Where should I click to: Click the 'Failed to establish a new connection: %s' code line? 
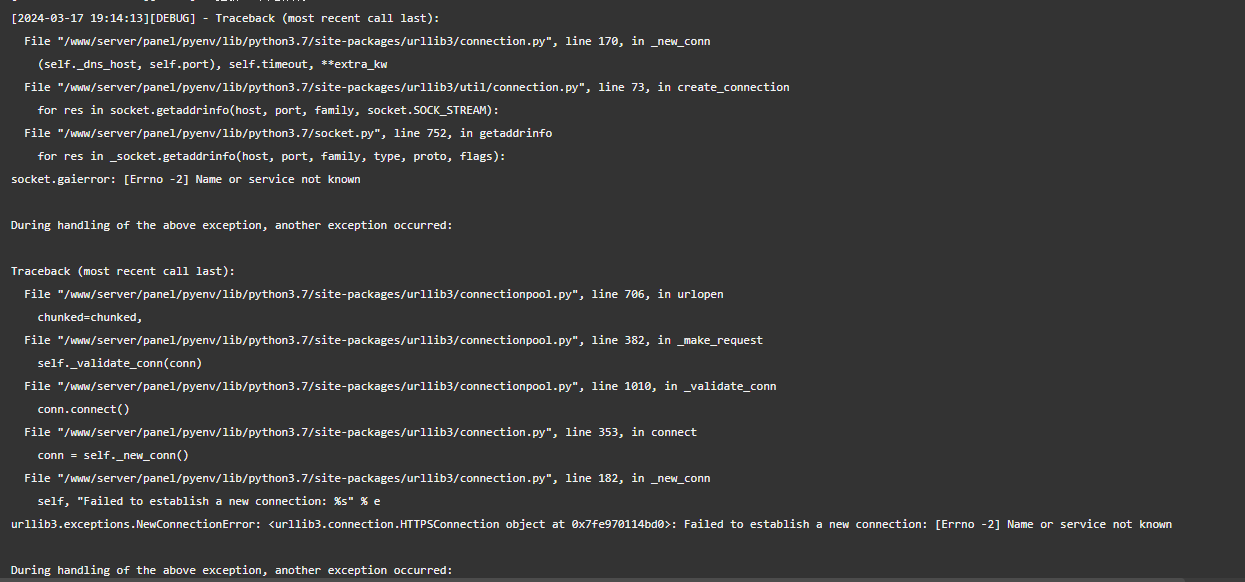pyautogui.click(x=209, y=501)
